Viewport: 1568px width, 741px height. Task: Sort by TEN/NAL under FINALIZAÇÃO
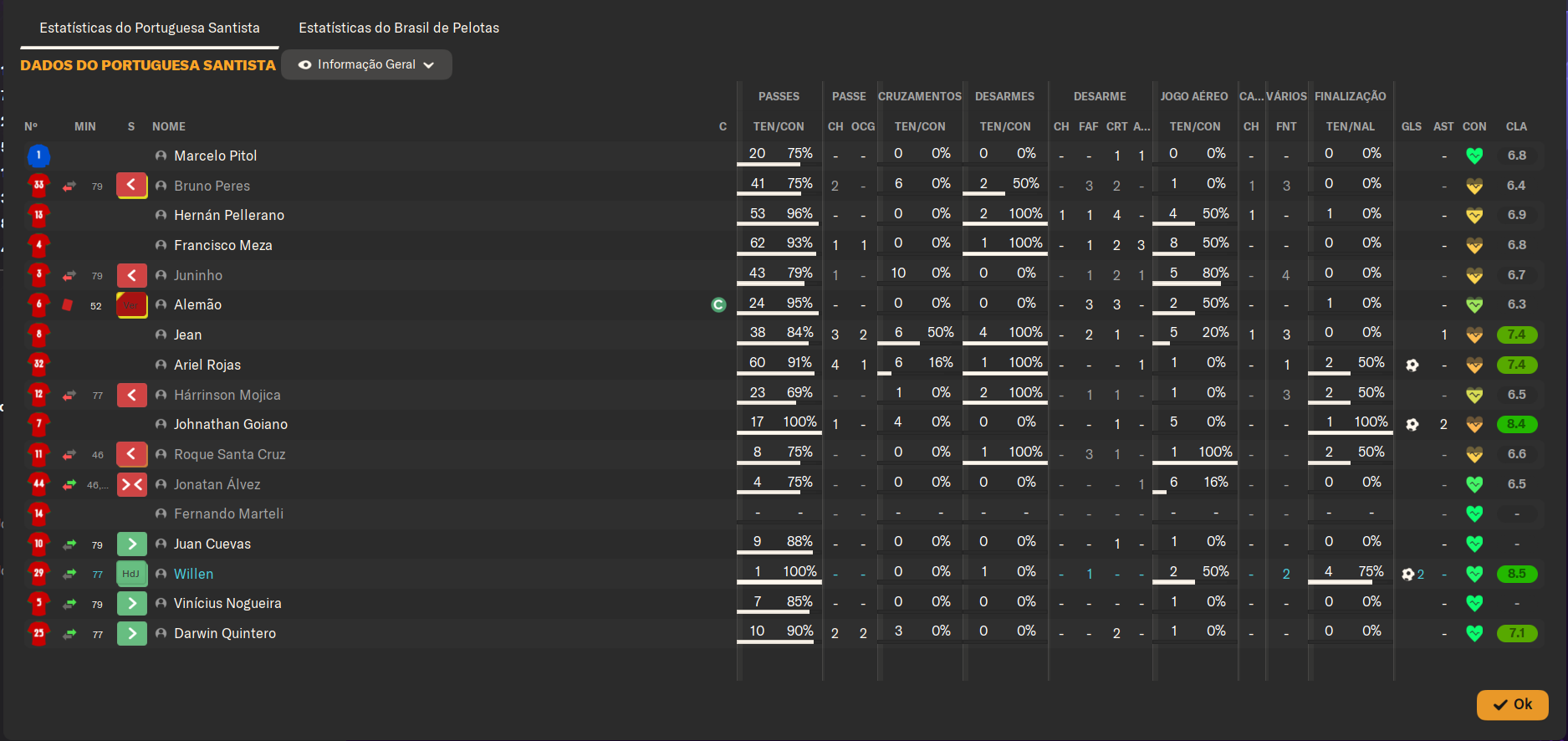point(1351,126)
